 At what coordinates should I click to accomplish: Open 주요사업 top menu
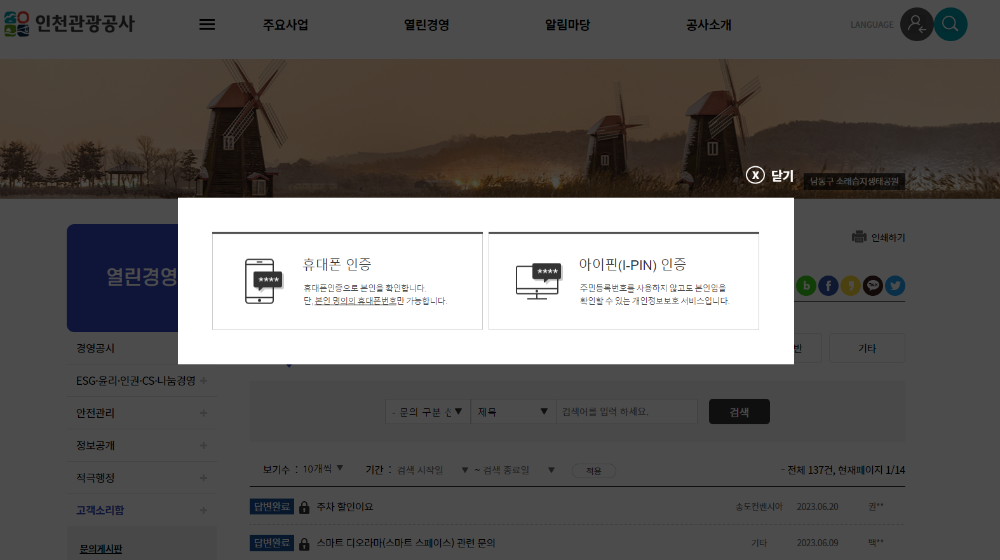[x=286, y=25]
